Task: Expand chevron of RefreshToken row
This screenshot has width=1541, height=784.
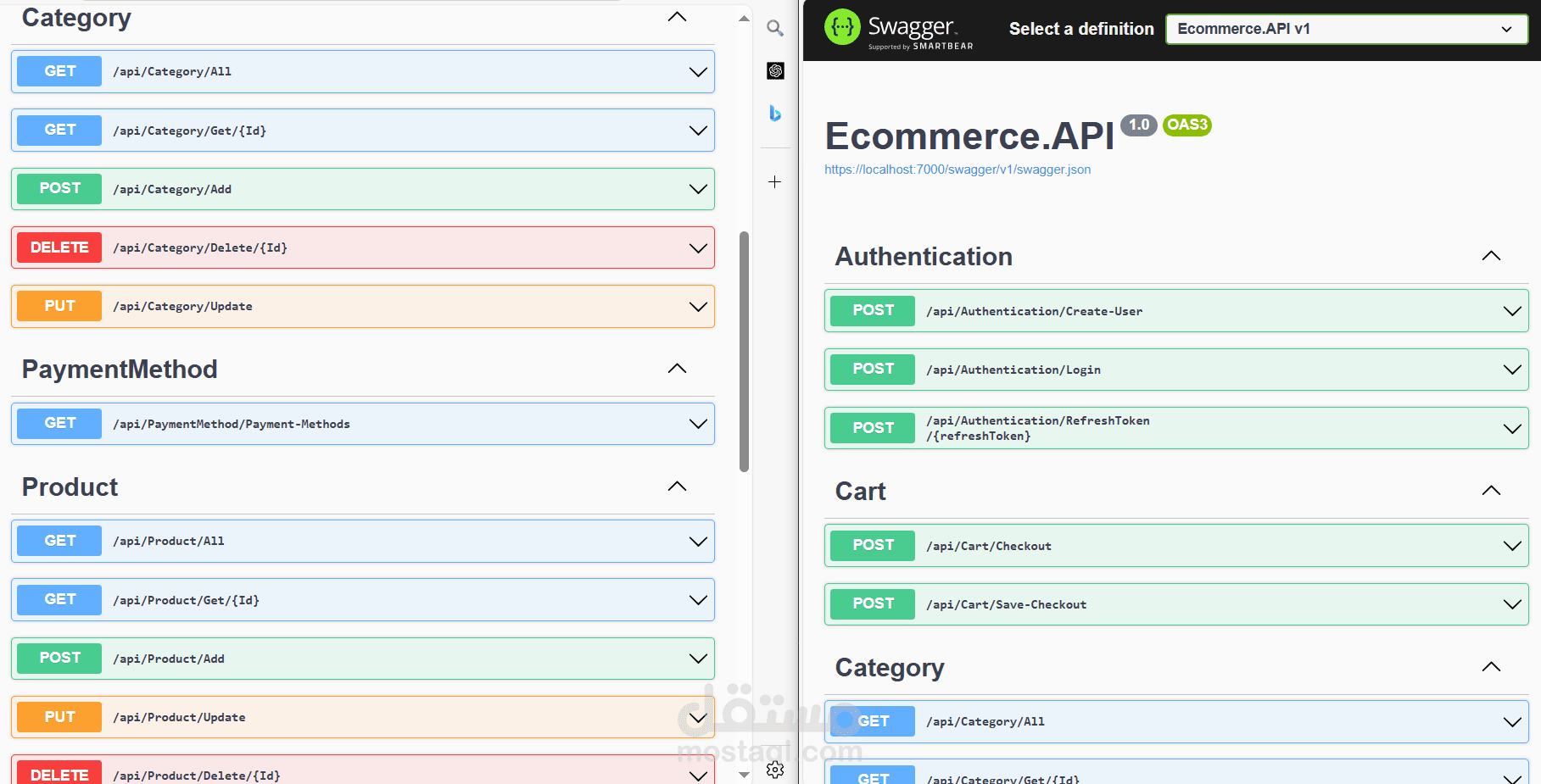Action: point(1512,429)
